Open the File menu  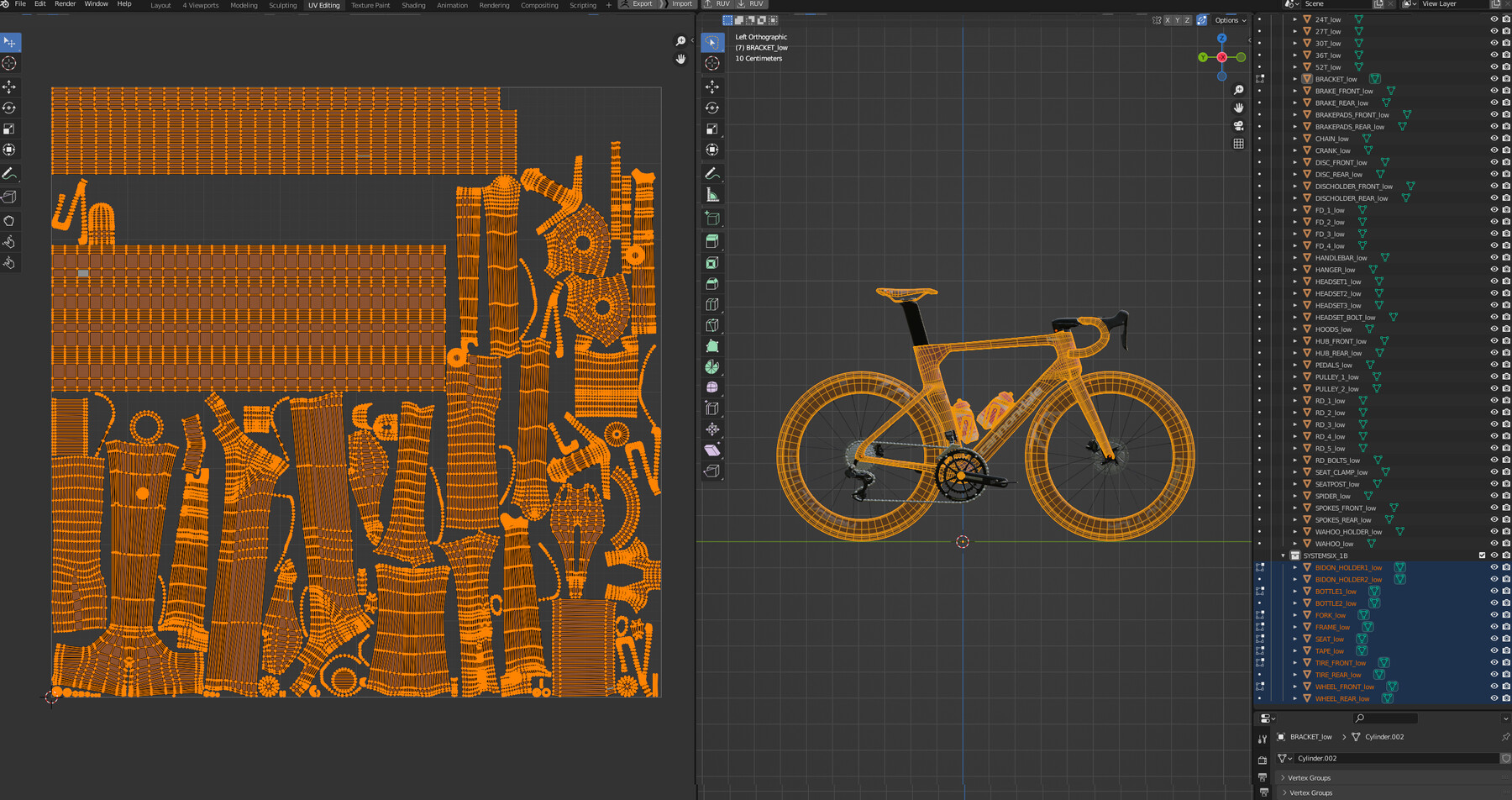point(20,4)
